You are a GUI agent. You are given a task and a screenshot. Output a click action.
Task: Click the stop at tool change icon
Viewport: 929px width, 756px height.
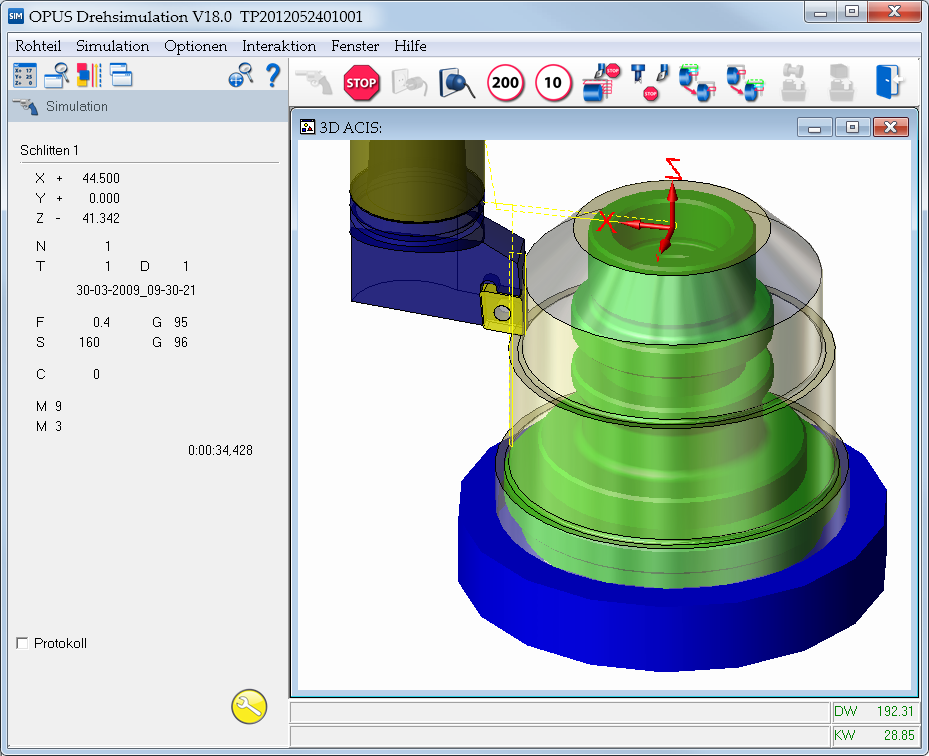(649, 82)
